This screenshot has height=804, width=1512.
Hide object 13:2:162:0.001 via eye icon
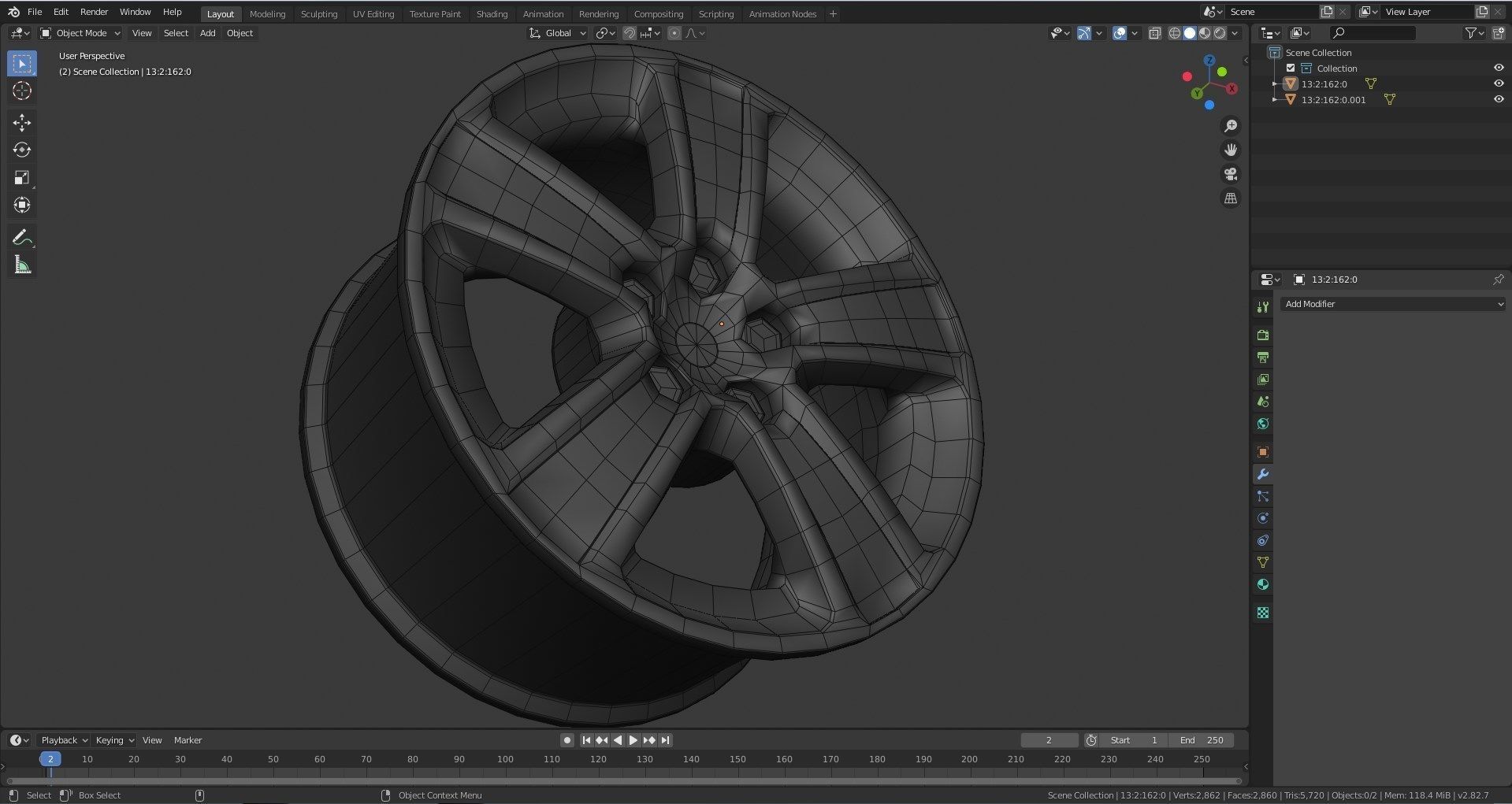coord(1499,99)
